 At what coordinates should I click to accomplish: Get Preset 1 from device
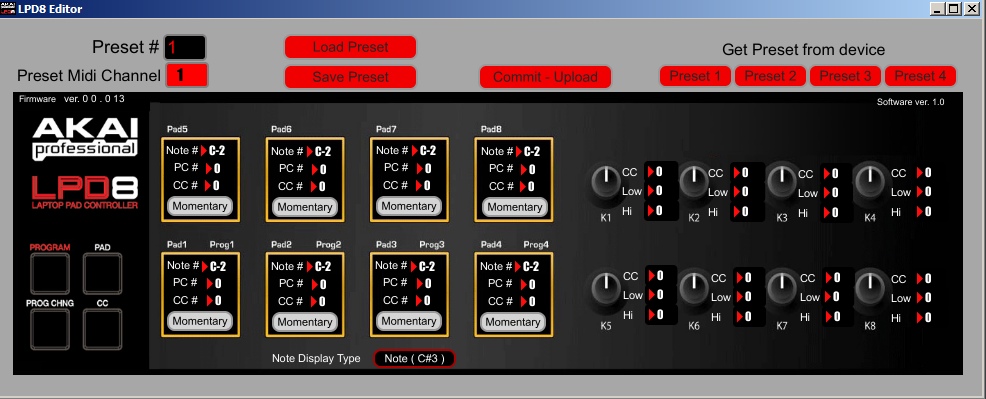695,76
